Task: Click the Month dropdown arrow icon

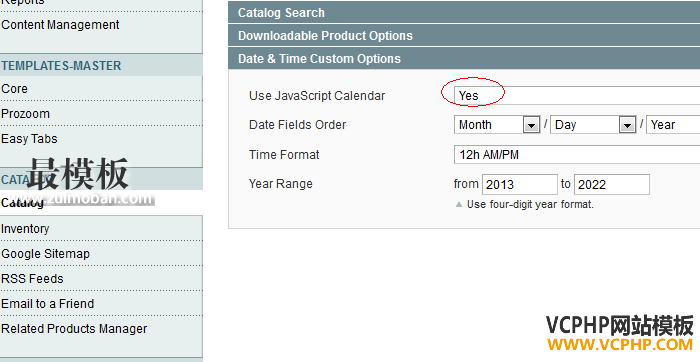Action: point(531,125)
